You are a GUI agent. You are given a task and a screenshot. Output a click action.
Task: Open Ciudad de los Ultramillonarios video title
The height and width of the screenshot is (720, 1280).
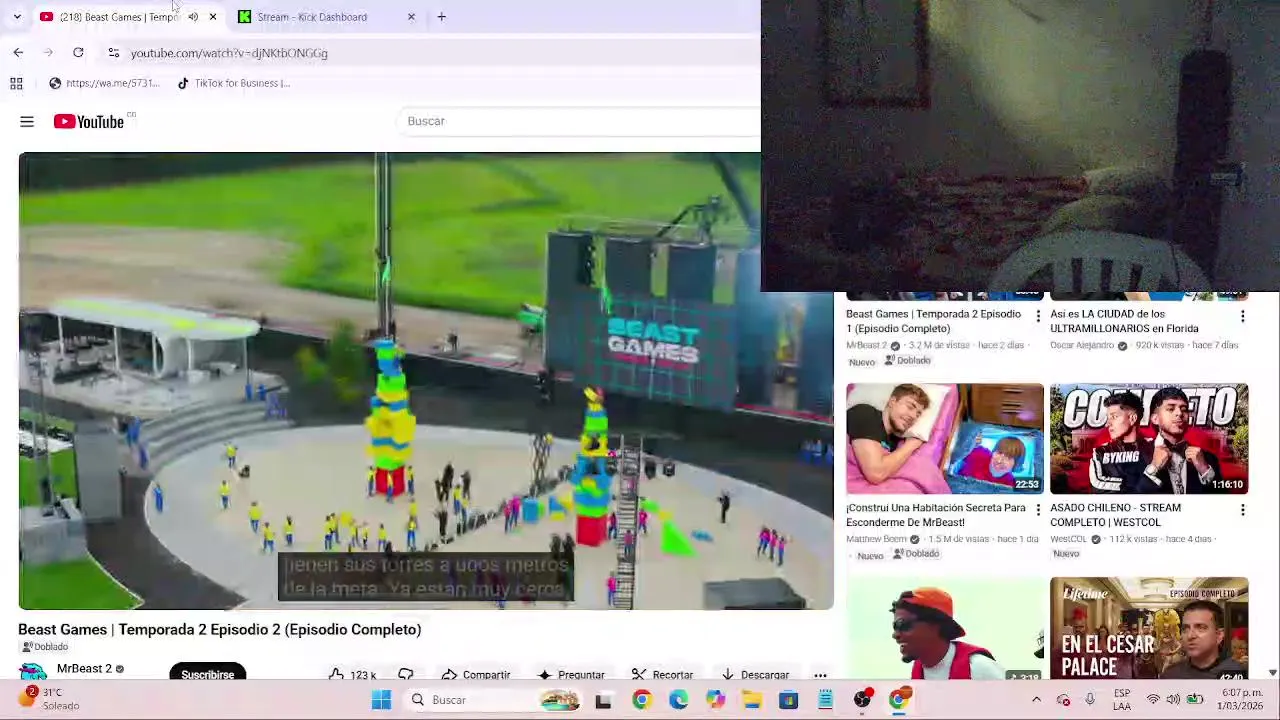[x=1124, y=321]
